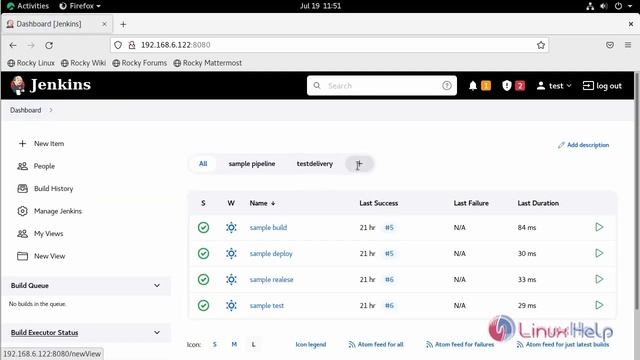
Task: Click Add description link
Action: [x=583, y=145]
